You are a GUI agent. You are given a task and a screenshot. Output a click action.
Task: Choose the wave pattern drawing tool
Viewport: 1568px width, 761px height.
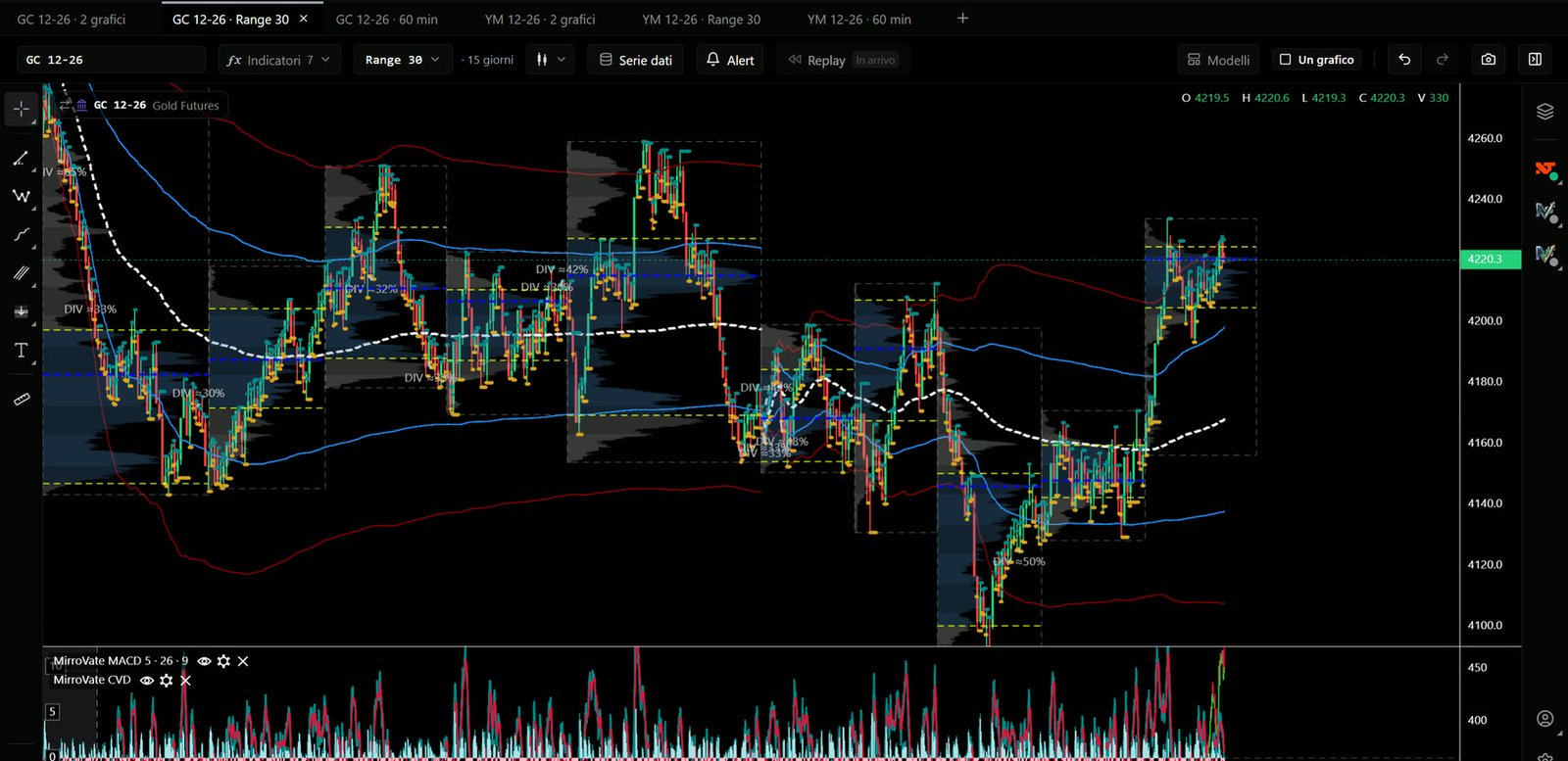coord(21,196)
